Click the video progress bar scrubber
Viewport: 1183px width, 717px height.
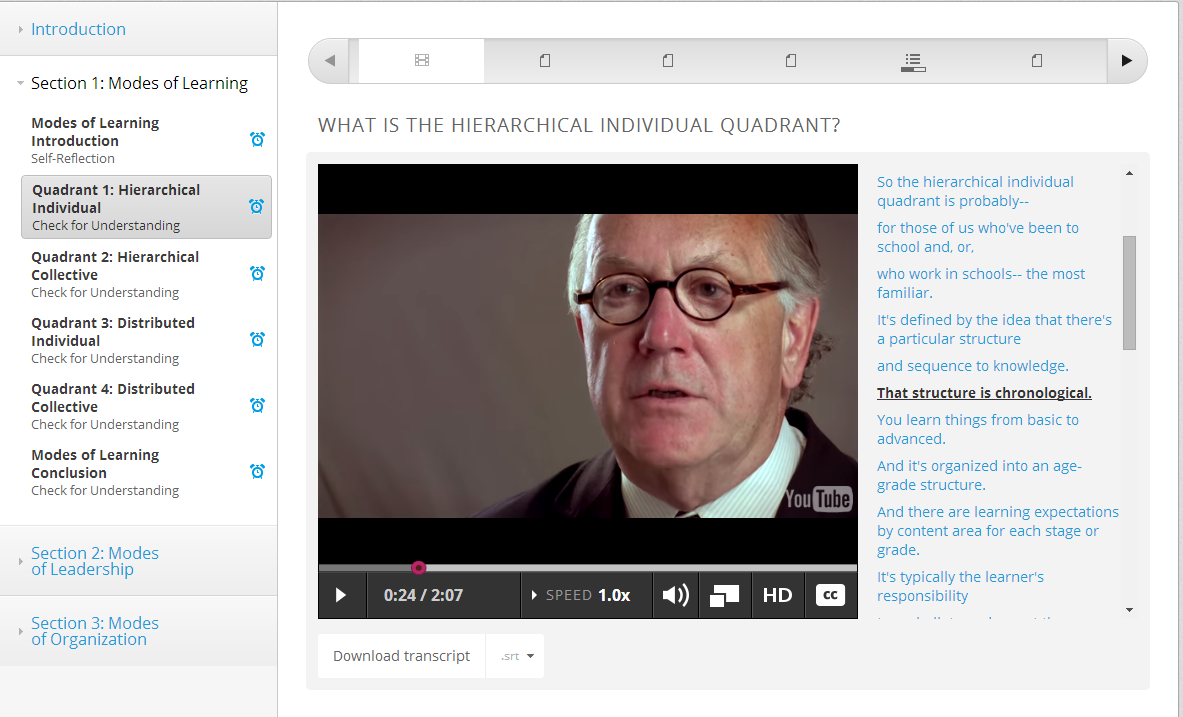point(419,568)
